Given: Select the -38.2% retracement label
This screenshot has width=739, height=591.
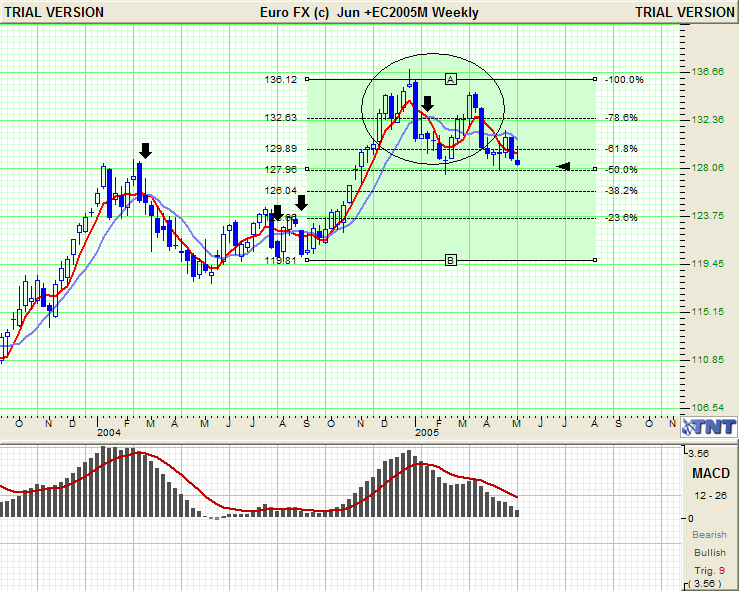Looking at the screenshot, I should point(621,191).
